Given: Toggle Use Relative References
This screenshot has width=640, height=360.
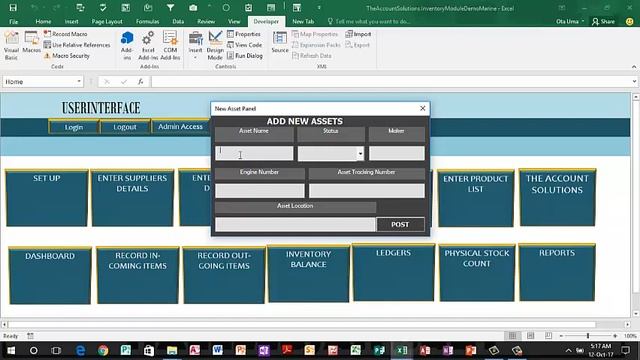Looking at the screenshot, I should pos(77,45).
